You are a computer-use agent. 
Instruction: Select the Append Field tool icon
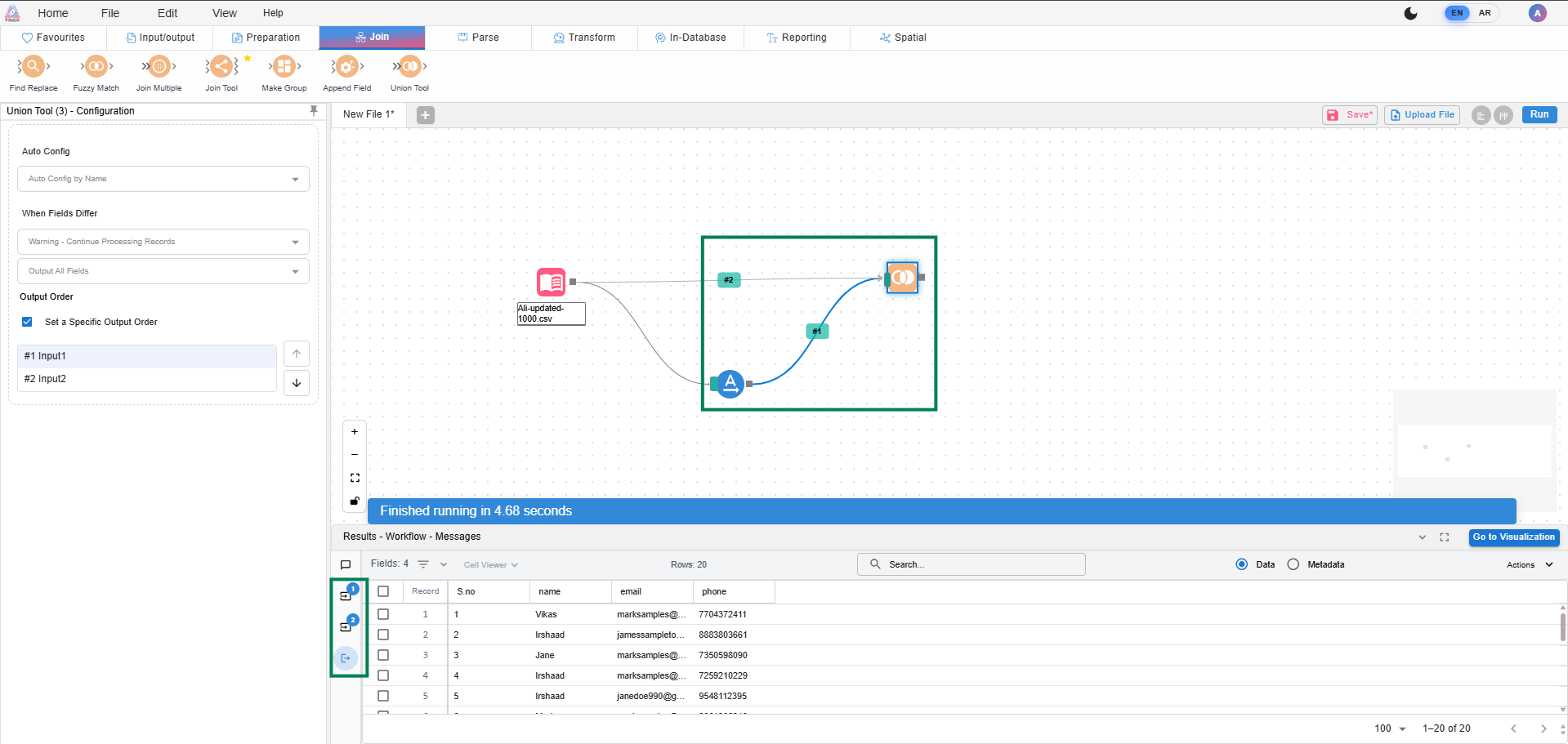click(346, 67)
